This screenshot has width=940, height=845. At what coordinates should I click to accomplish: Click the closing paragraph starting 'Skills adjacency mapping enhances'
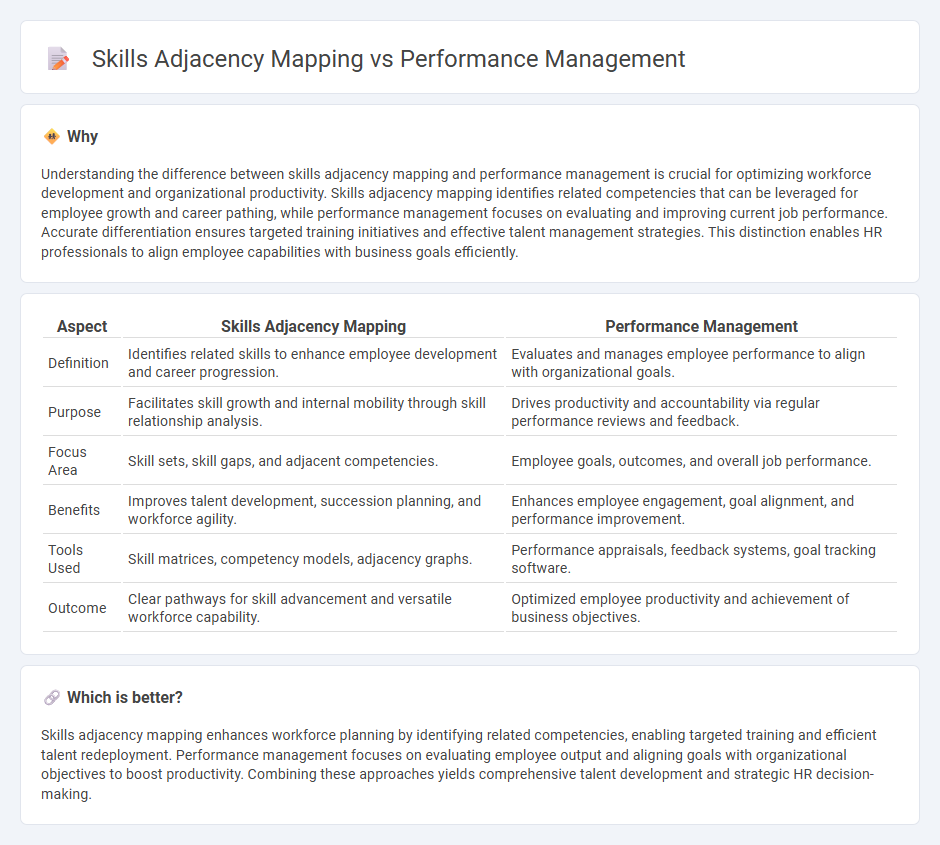459,764
